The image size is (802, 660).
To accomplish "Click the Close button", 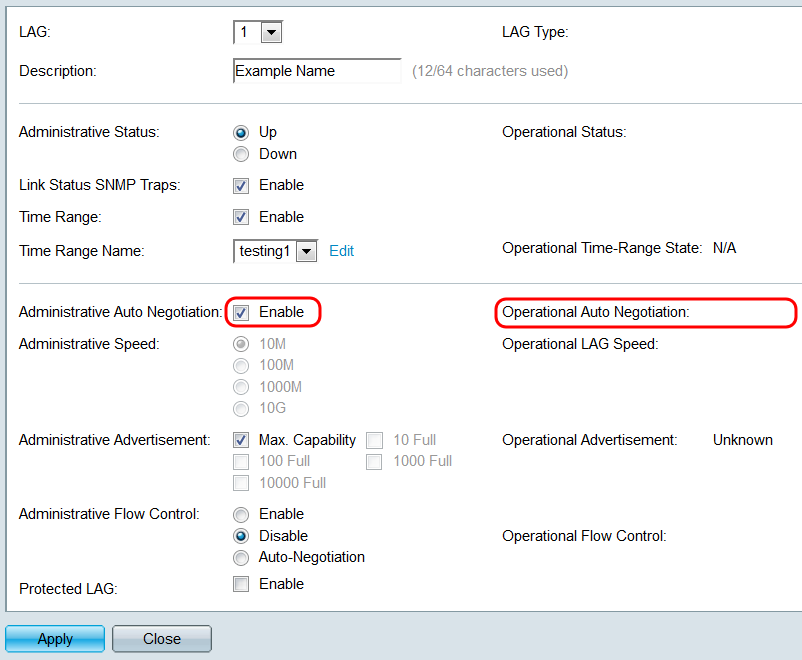I will [x=162, y=639].
